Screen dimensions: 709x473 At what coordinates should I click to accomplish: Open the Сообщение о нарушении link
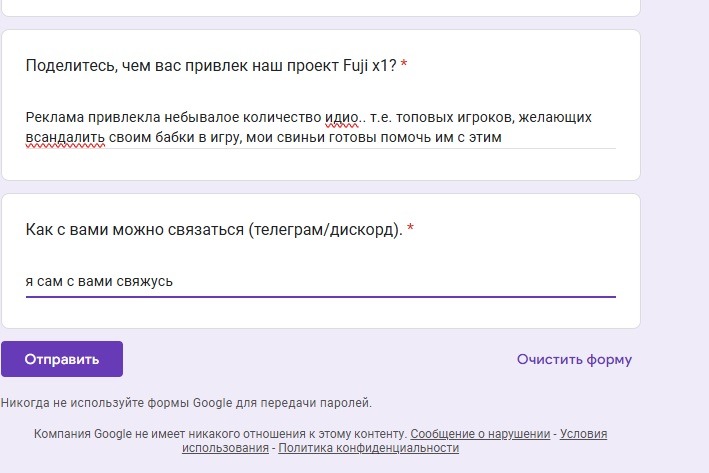(480, 434)
